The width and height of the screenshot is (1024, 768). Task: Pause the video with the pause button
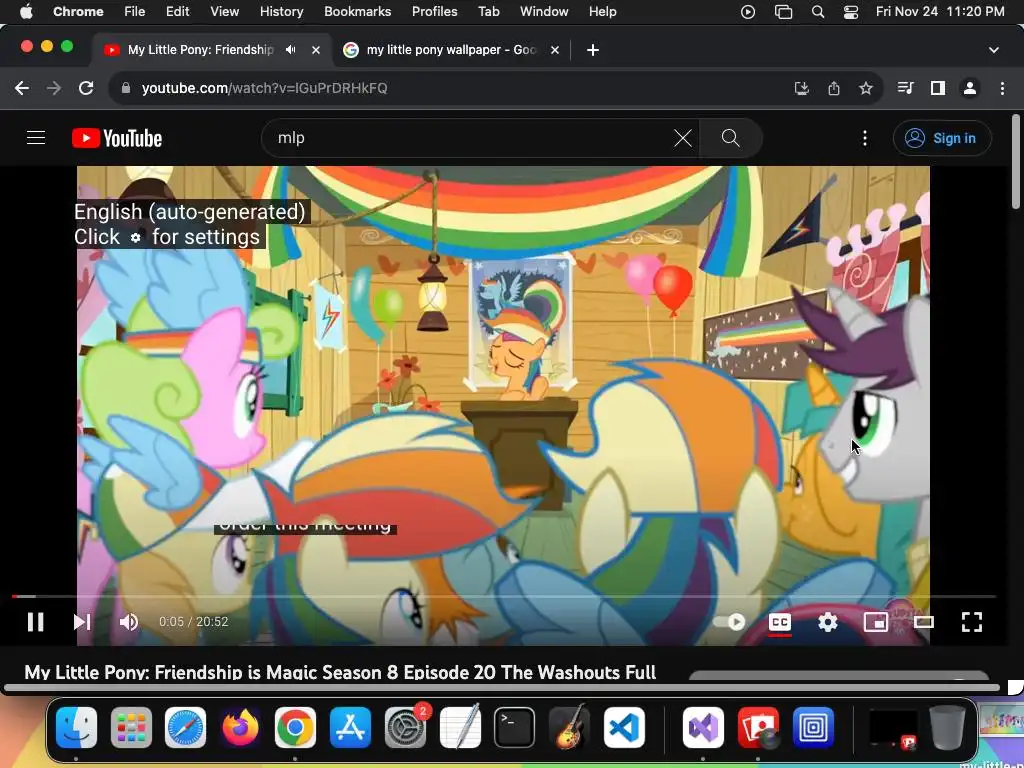35,622
